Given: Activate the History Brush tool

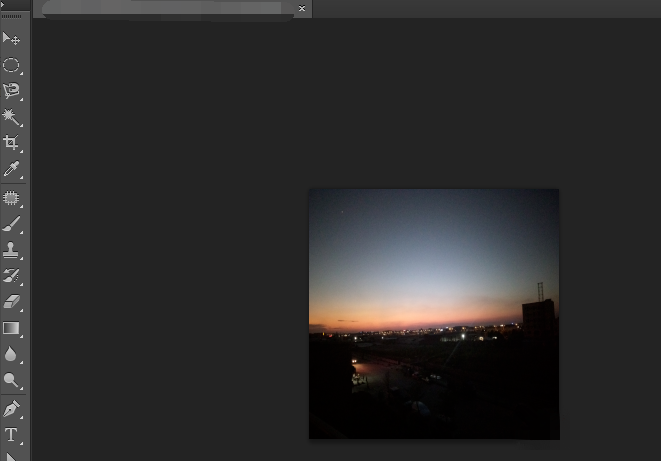Looking at the screenshot, I should tap(11, 276).
